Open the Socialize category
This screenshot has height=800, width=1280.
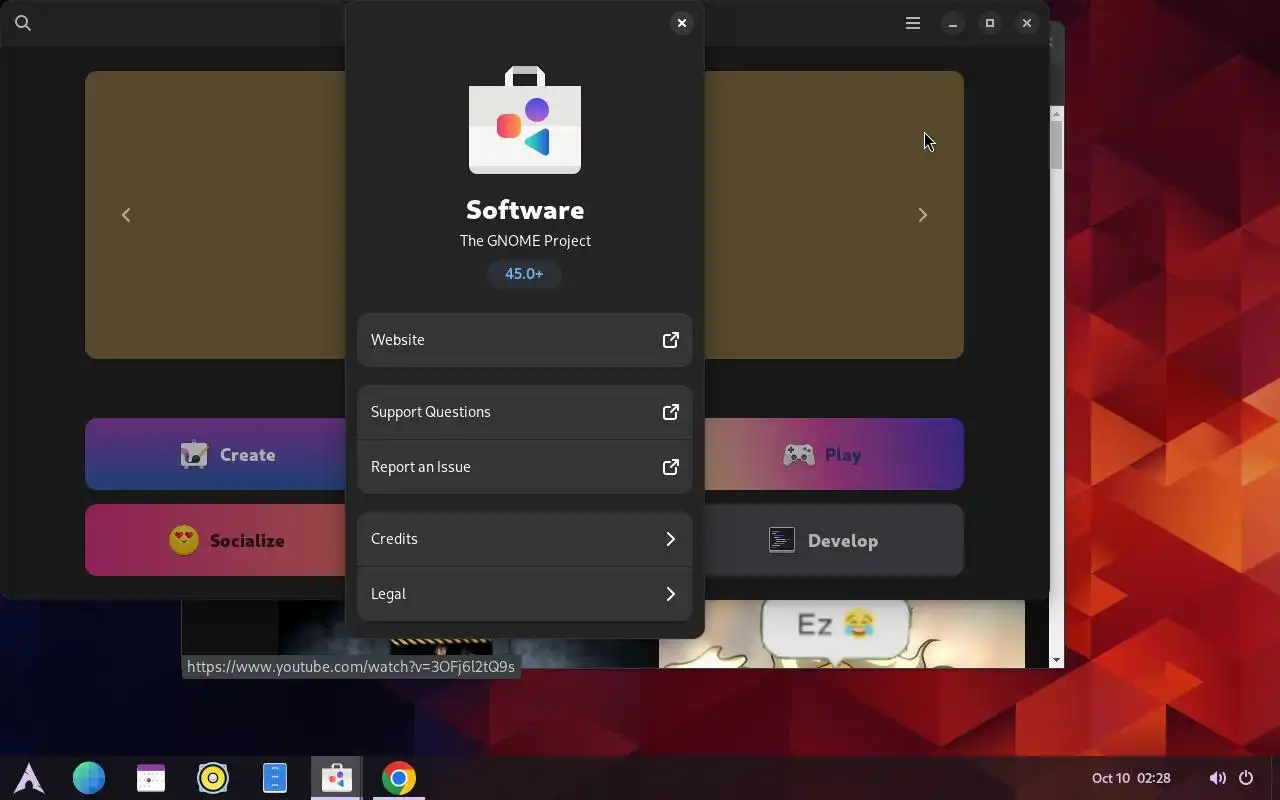(x=215, y=540)
